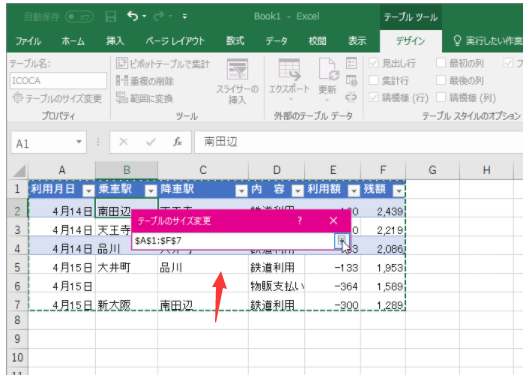Open the 残額 filter dropdown
This screenshot has height=375, width=526.
click(399, 191)
